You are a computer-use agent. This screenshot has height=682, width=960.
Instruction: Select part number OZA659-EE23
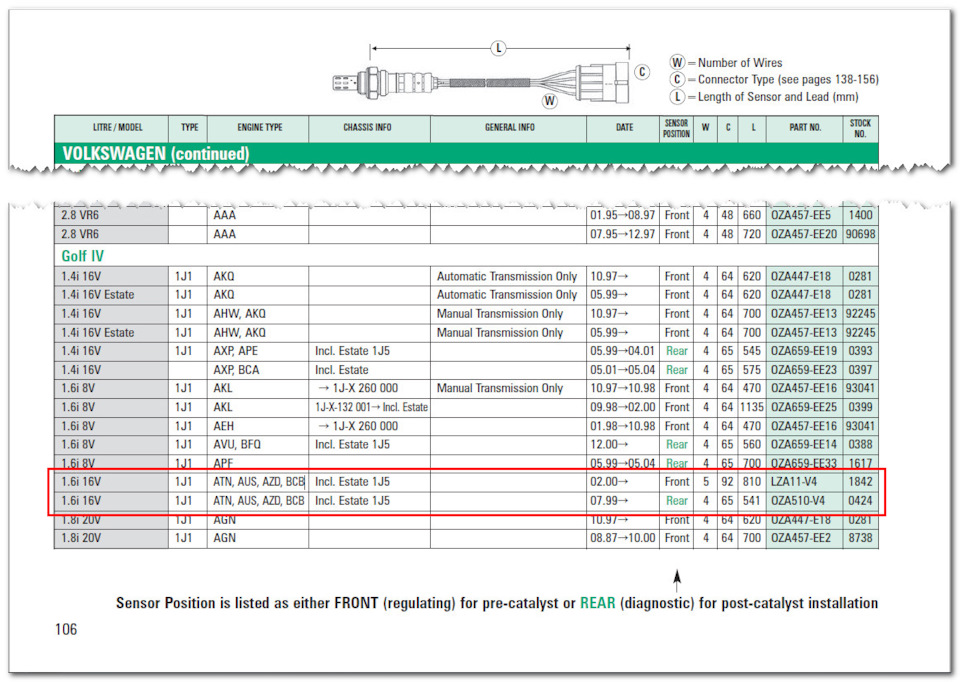(804, 370)
